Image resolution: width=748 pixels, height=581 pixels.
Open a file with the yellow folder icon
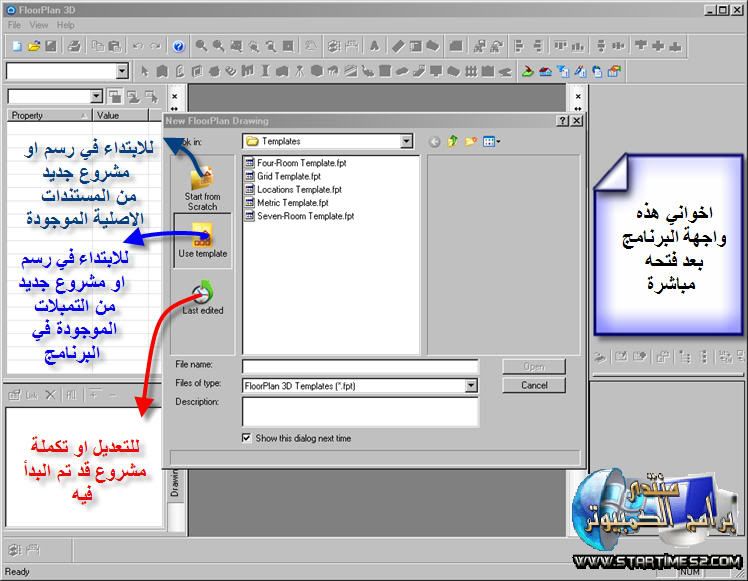33,46
